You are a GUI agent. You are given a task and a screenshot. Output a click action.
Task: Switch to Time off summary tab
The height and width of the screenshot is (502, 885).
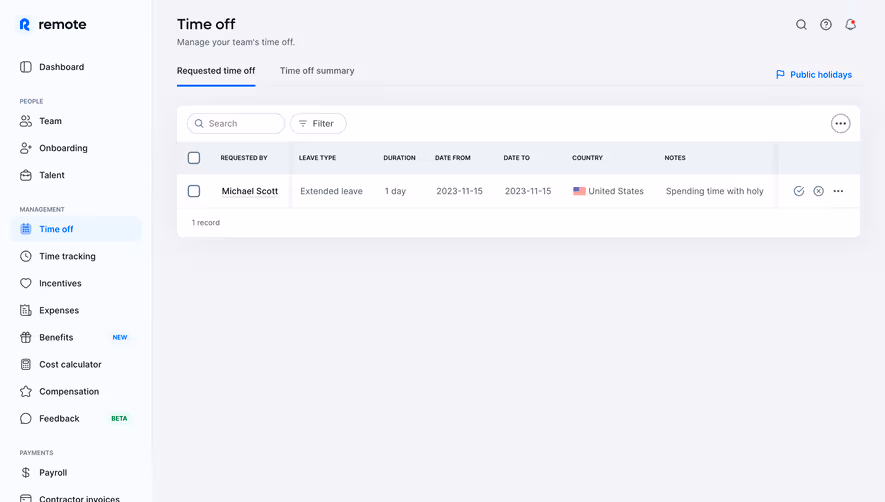tap(317, 71)
